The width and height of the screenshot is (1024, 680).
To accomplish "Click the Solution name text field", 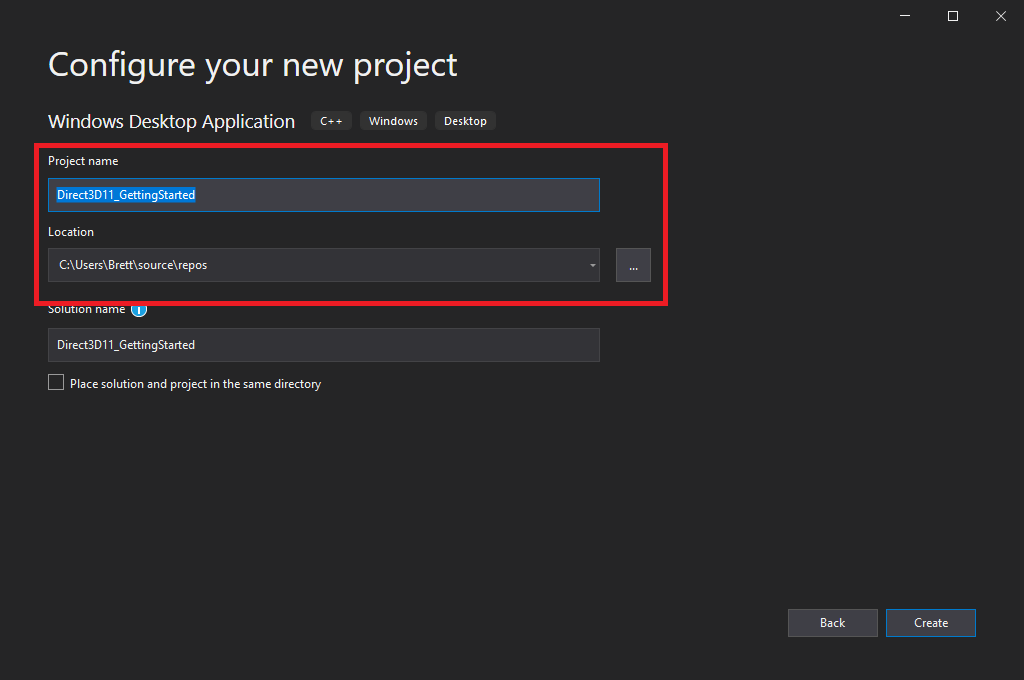I will (x=323, y=345).
